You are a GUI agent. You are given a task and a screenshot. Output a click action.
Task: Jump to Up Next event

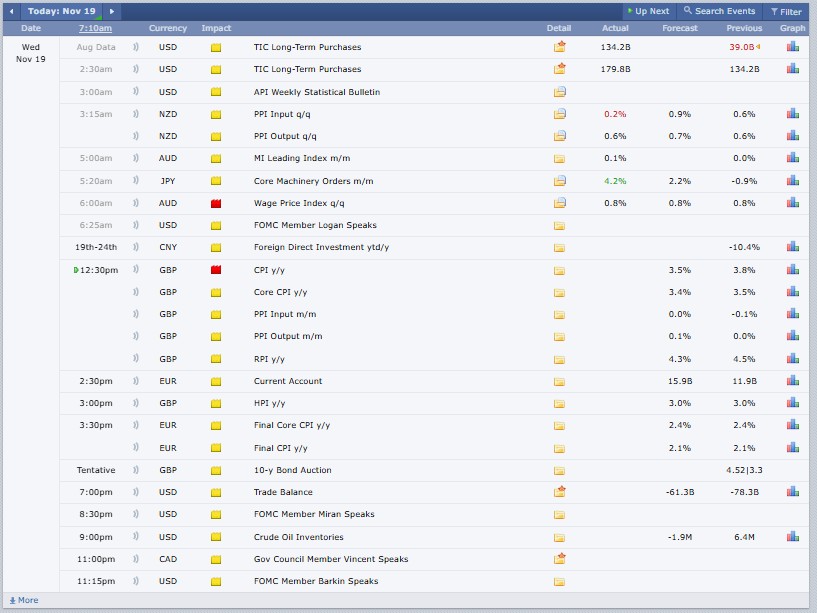pos(647,12)
